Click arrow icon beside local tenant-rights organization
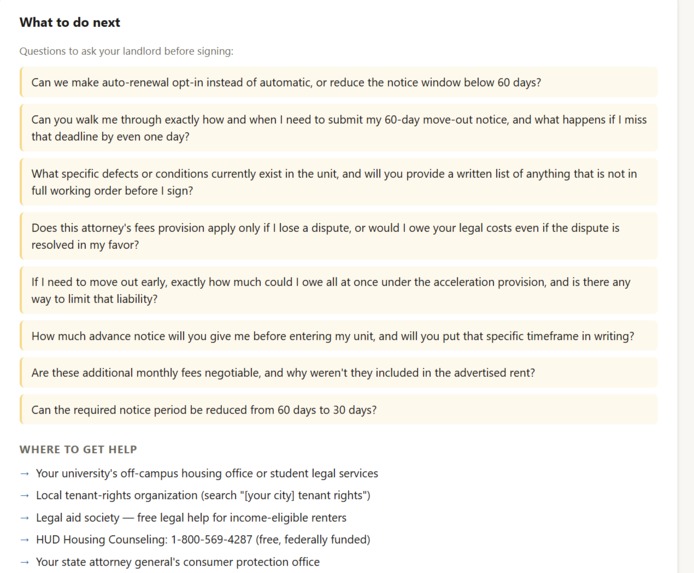Image resolution: width=694 pixels, height=573 pixels. 25,496
